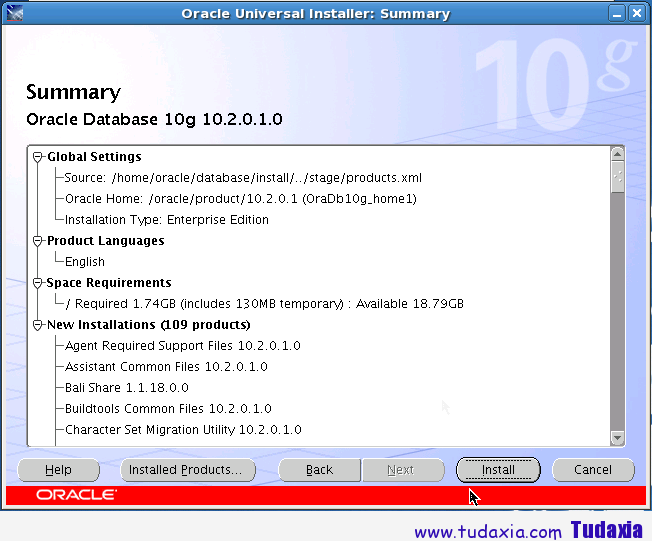Click the Oracle logo in red bar
Viewport: 652px width, 541px height.
point(76,495)
